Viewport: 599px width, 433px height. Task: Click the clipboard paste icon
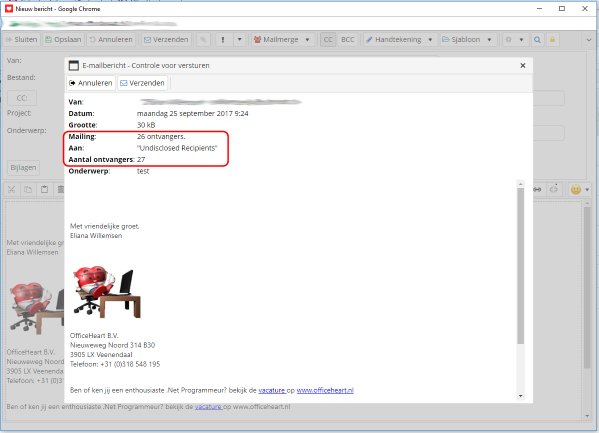[x=44, y=189]
